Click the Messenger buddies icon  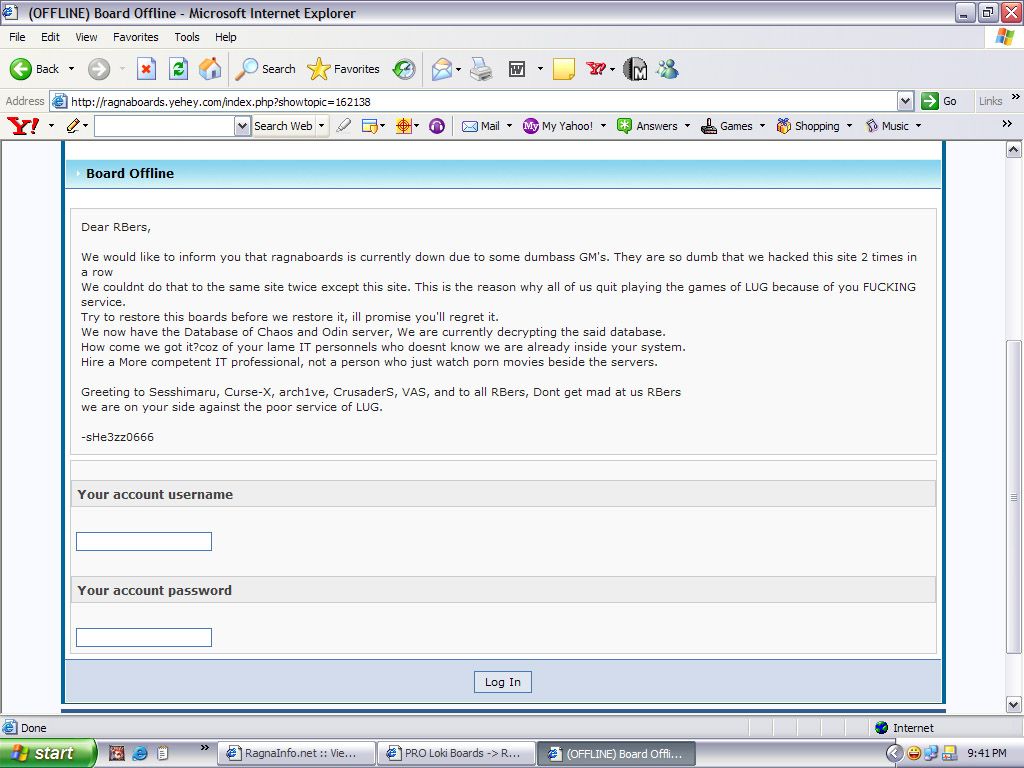point(667,69)
